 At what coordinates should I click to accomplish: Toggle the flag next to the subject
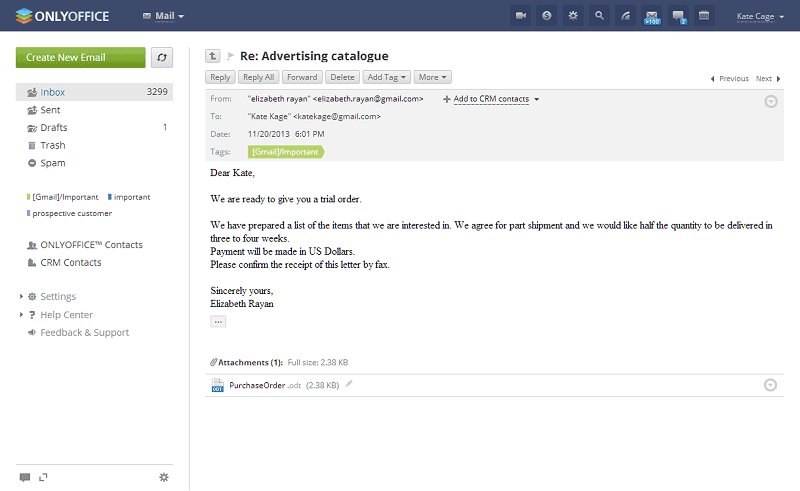tap(231, 56)
